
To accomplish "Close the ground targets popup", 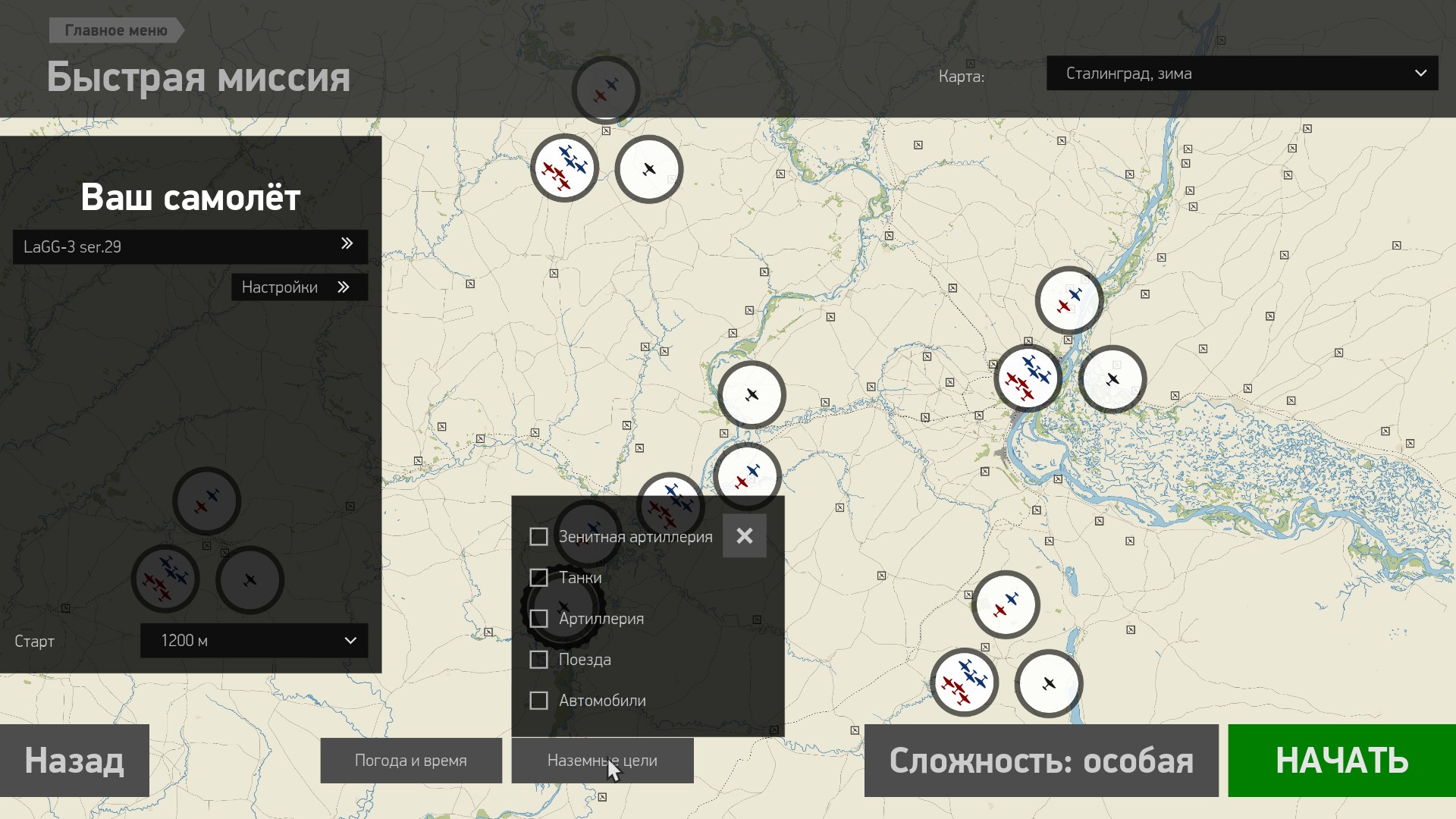I will tap(744, 536).
